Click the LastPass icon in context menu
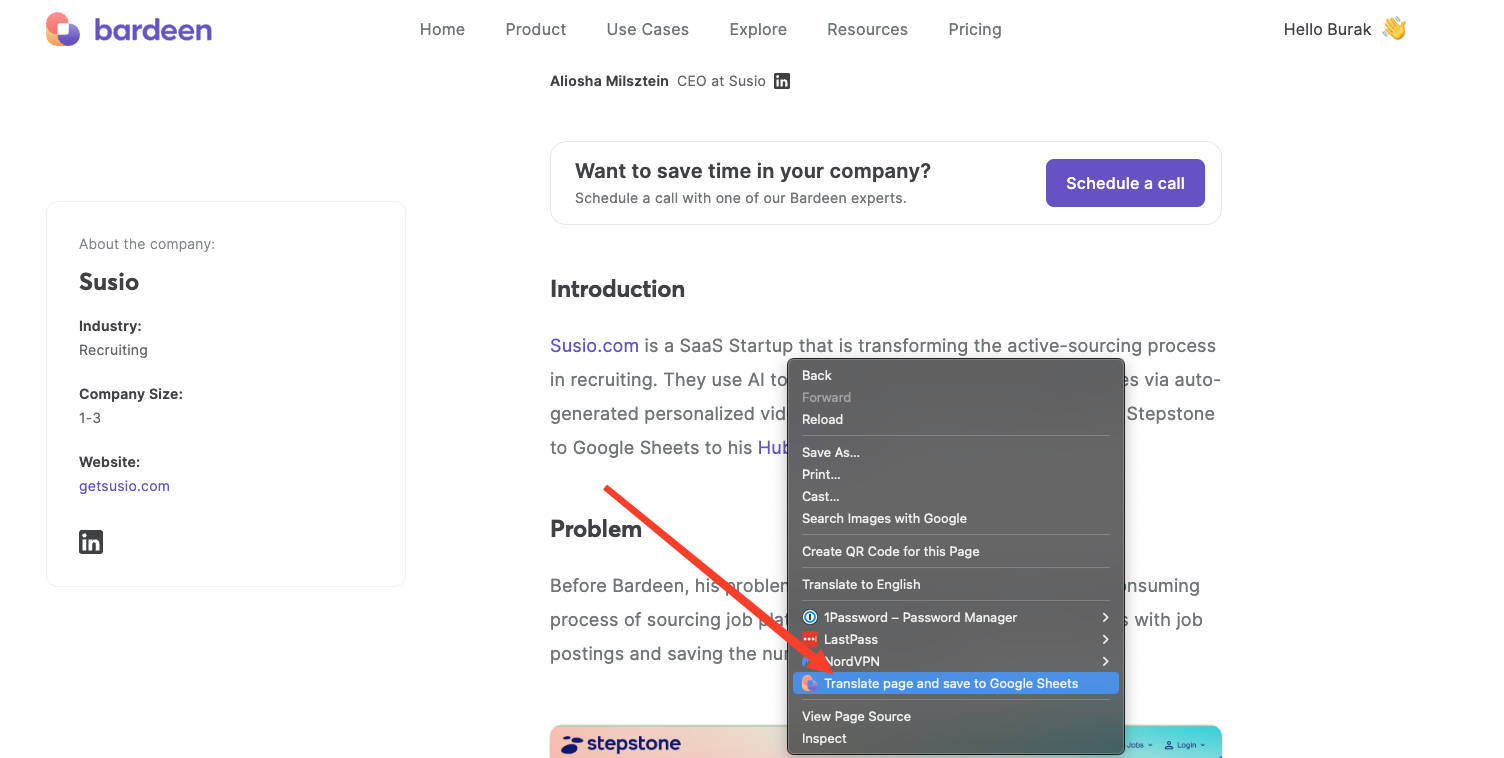This screenshot has height=758, width=1504. (x=810, y=640)
